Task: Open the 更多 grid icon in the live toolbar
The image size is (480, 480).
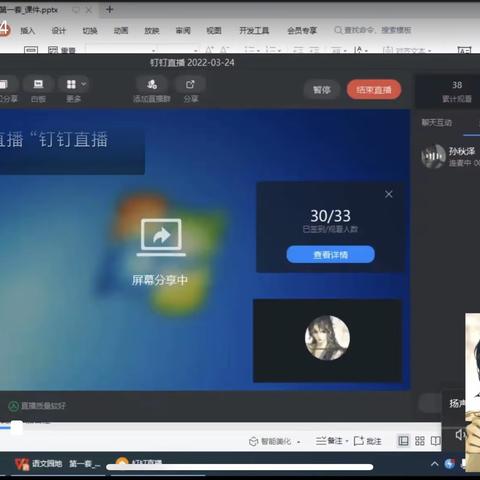Action: pyautogui.click(x=71, y=84)
